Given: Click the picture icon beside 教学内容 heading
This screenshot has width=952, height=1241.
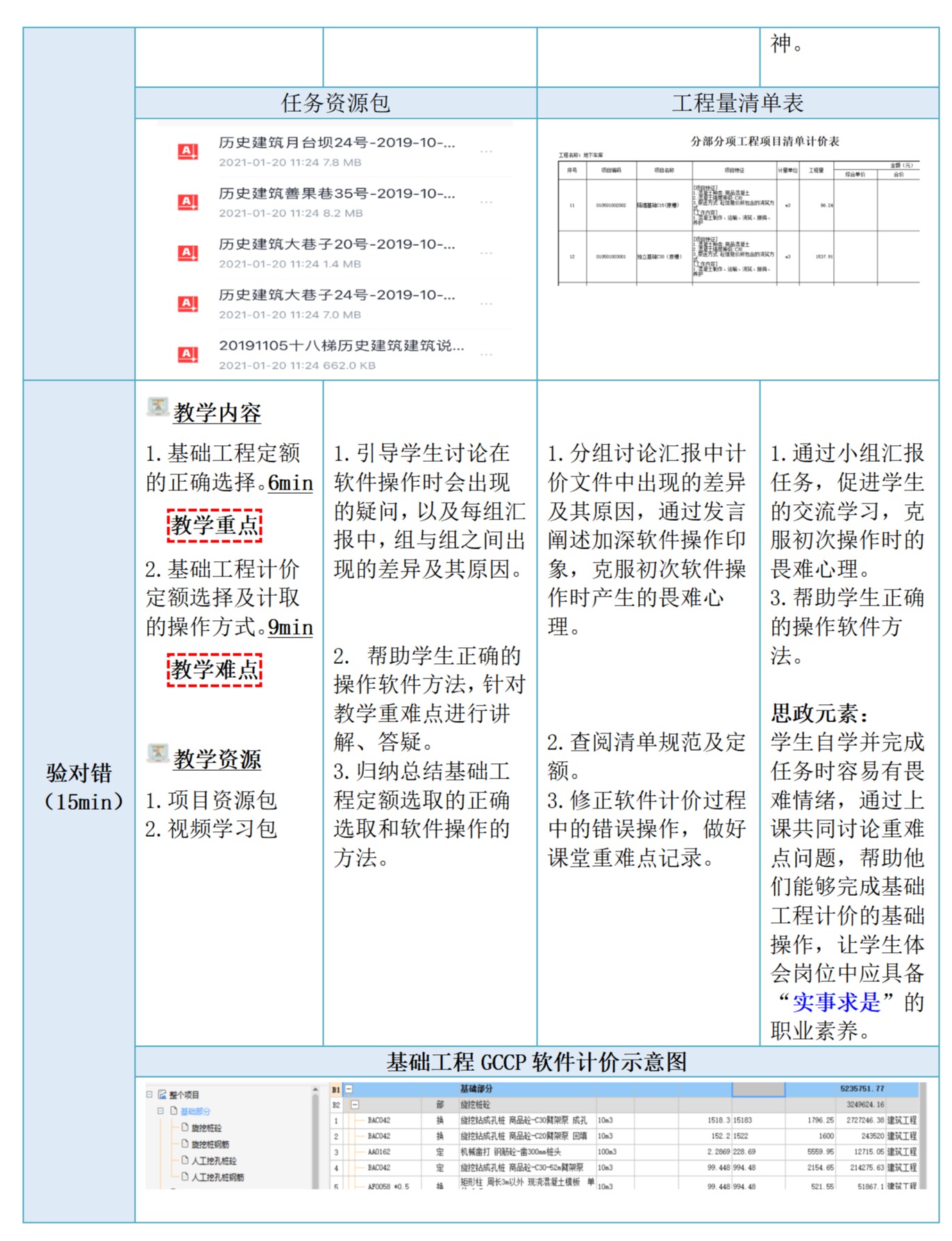Looking at the screenshot, I should (158, 407).
